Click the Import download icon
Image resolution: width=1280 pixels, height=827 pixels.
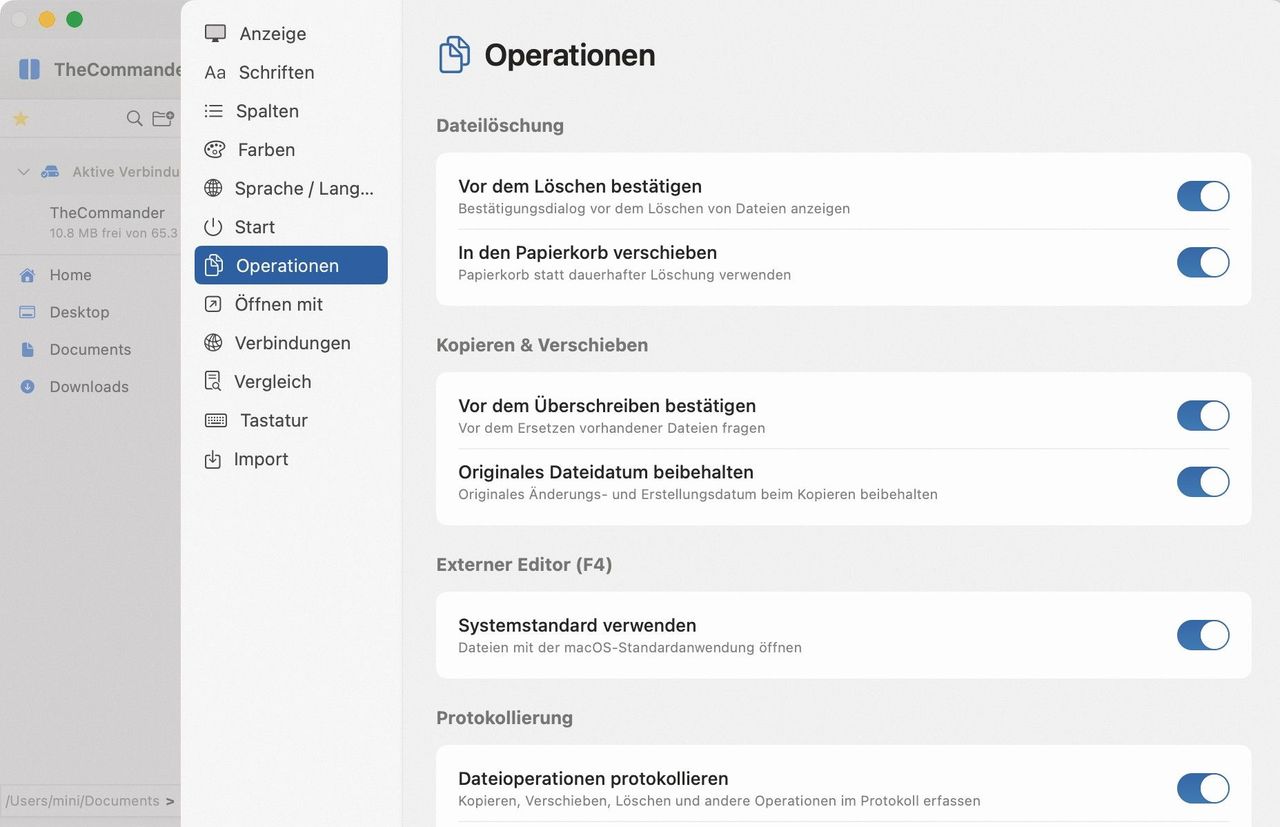pos(213,459)
